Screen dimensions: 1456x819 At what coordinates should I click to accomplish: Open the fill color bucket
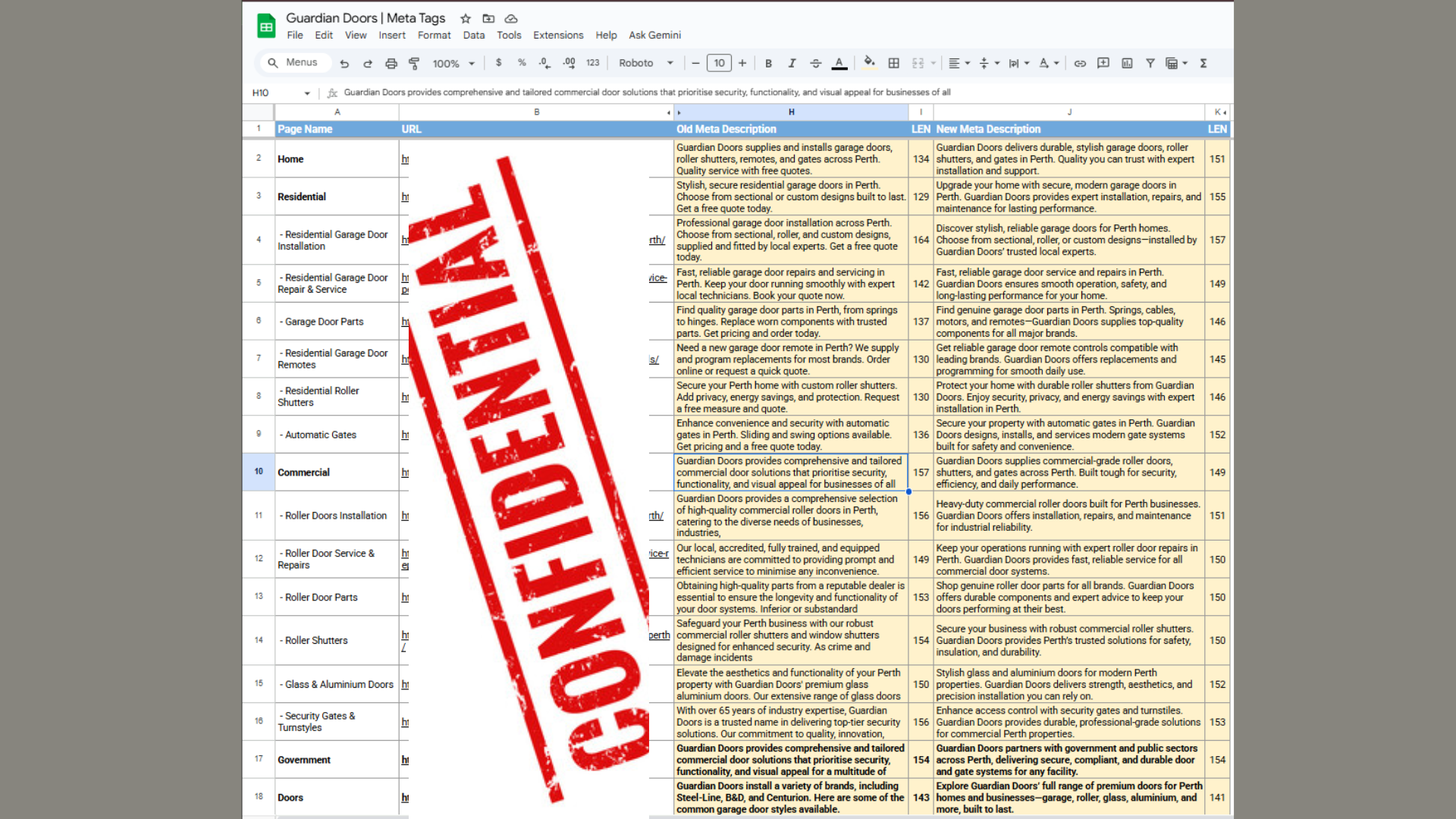tap(869, 62)
